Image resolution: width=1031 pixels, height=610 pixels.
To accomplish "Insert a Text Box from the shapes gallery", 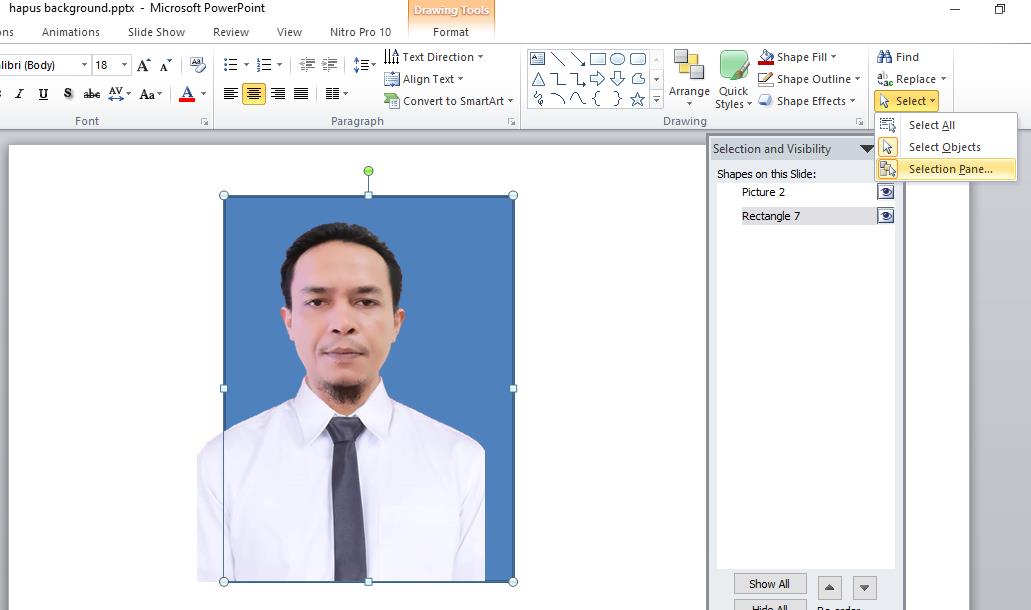I will pyautogui.click(x=537, y=57).
